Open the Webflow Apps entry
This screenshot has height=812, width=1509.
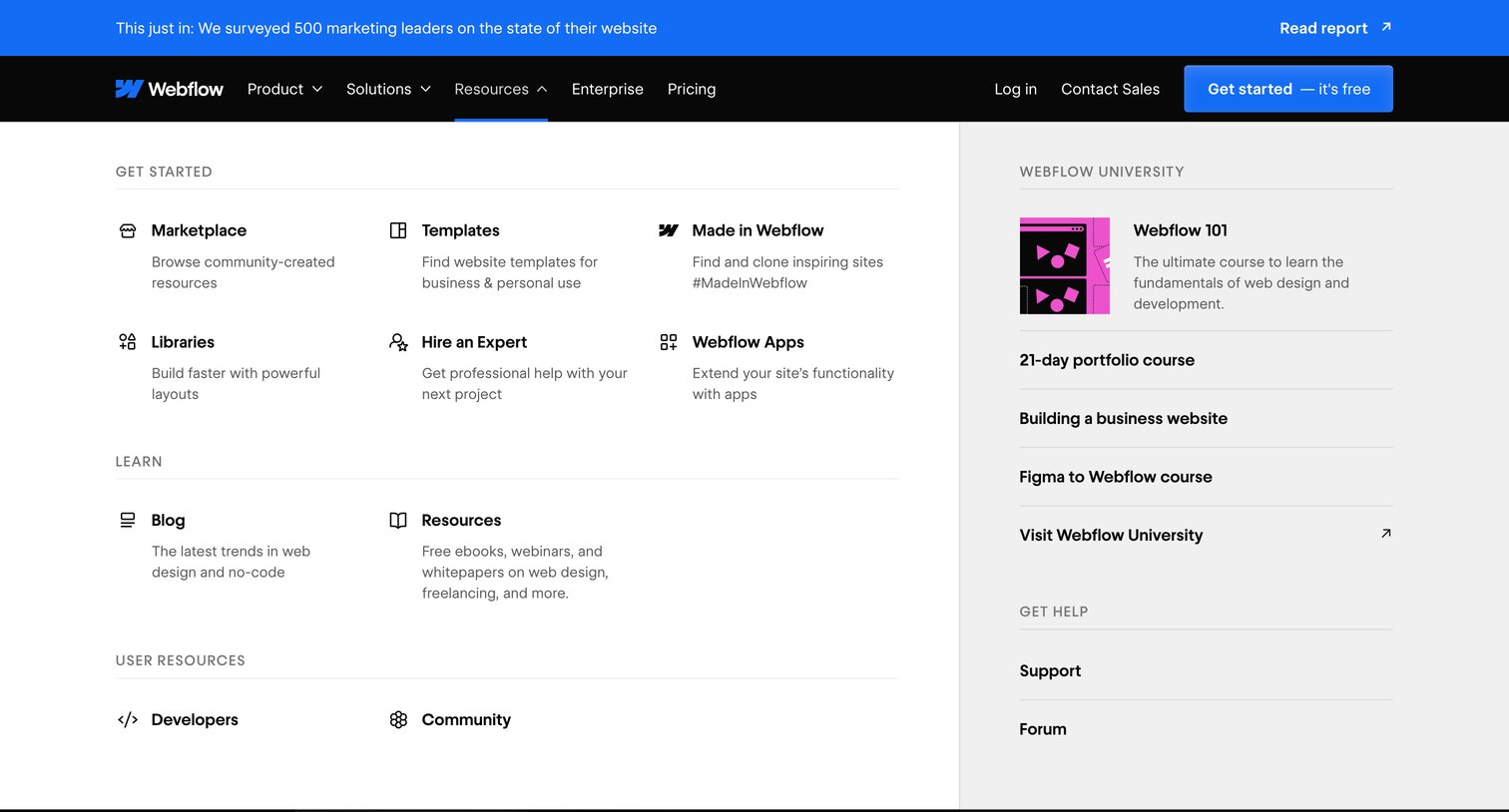(x=749, y=342)
